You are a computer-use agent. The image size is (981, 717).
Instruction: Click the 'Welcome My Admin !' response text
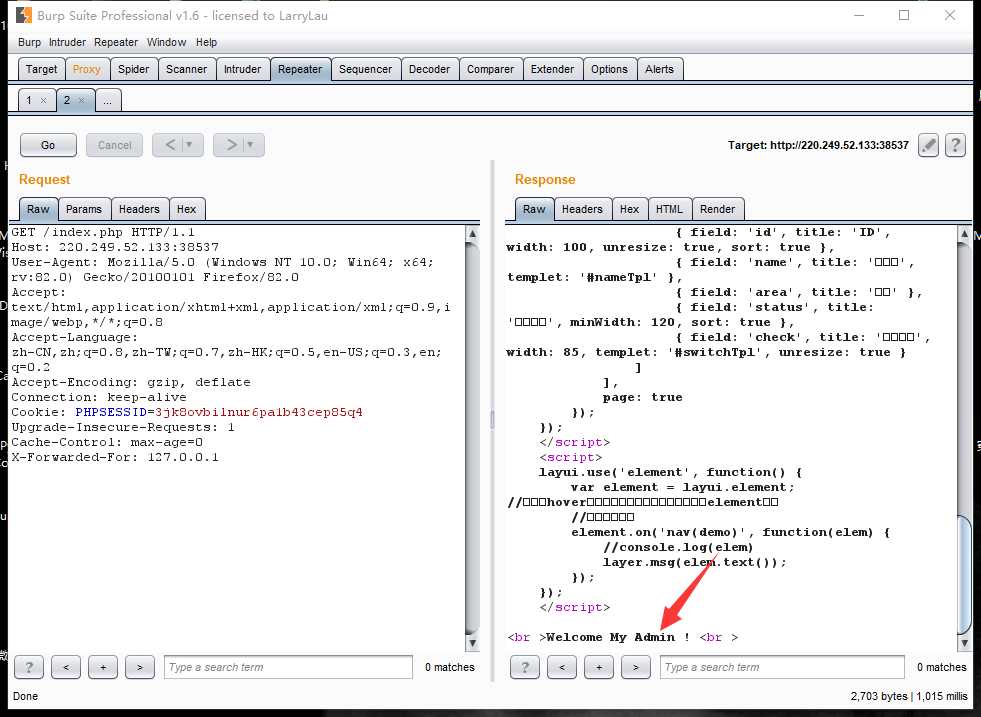(x=618, y=638)
